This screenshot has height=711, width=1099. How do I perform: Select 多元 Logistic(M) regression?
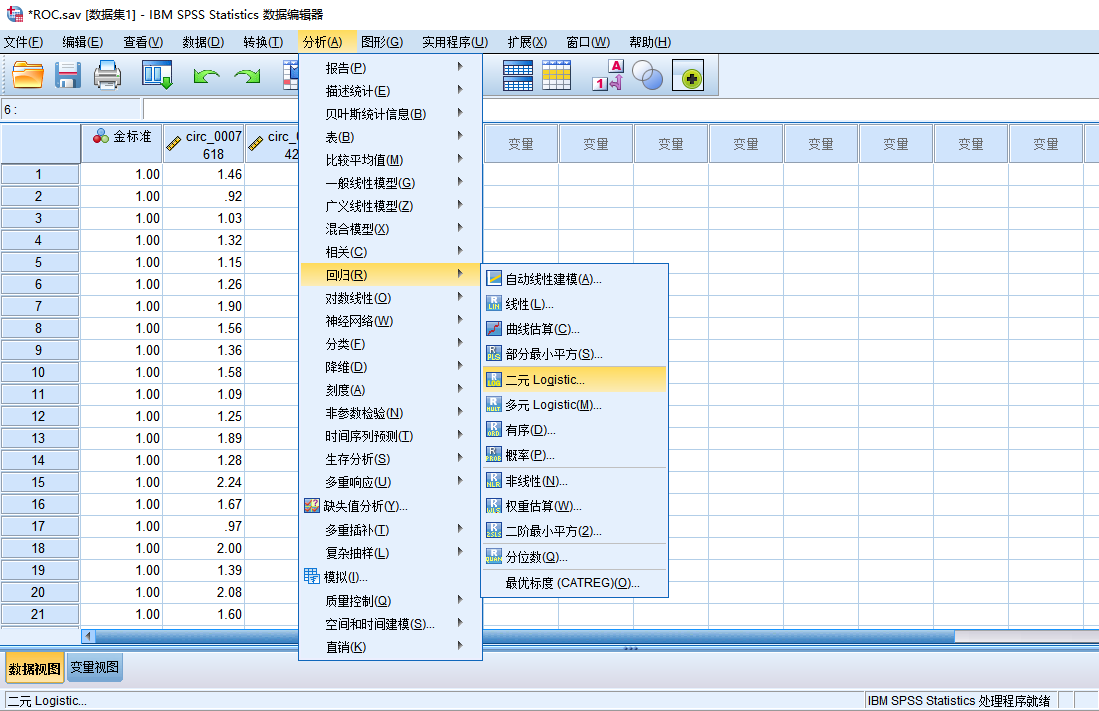[x=574, y=405]
